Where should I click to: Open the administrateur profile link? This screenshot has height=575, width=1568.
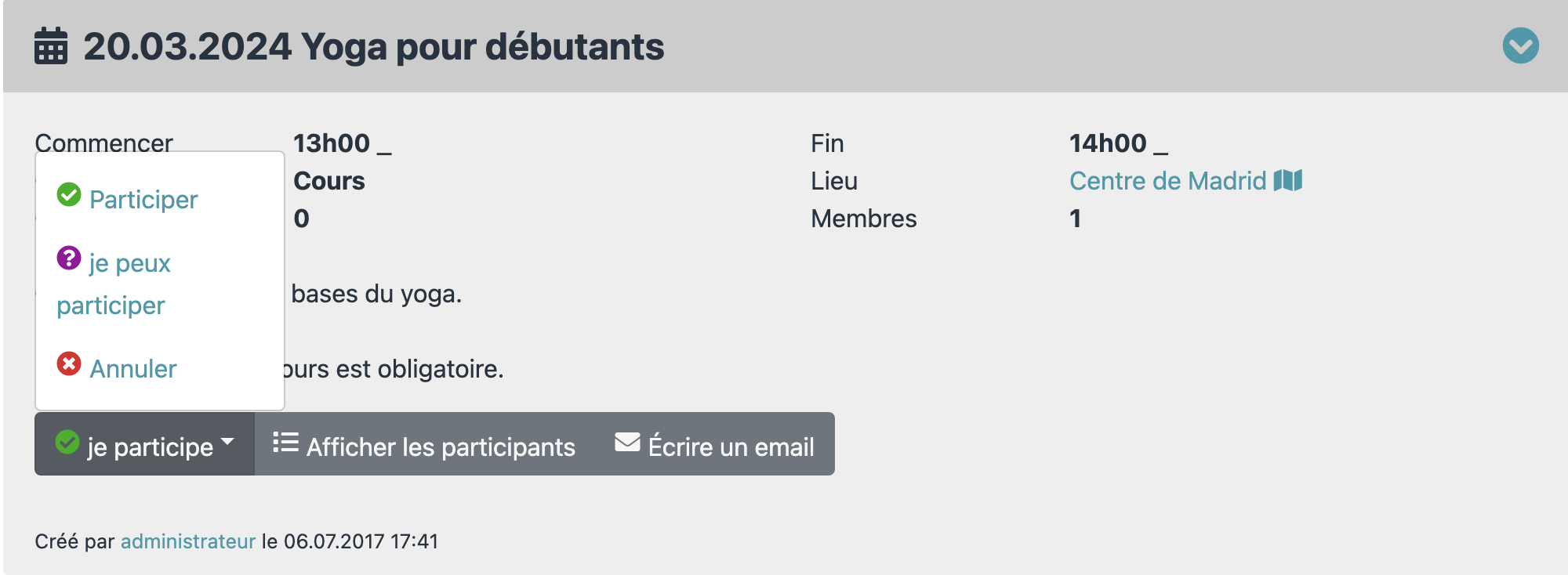pos(188,541)
